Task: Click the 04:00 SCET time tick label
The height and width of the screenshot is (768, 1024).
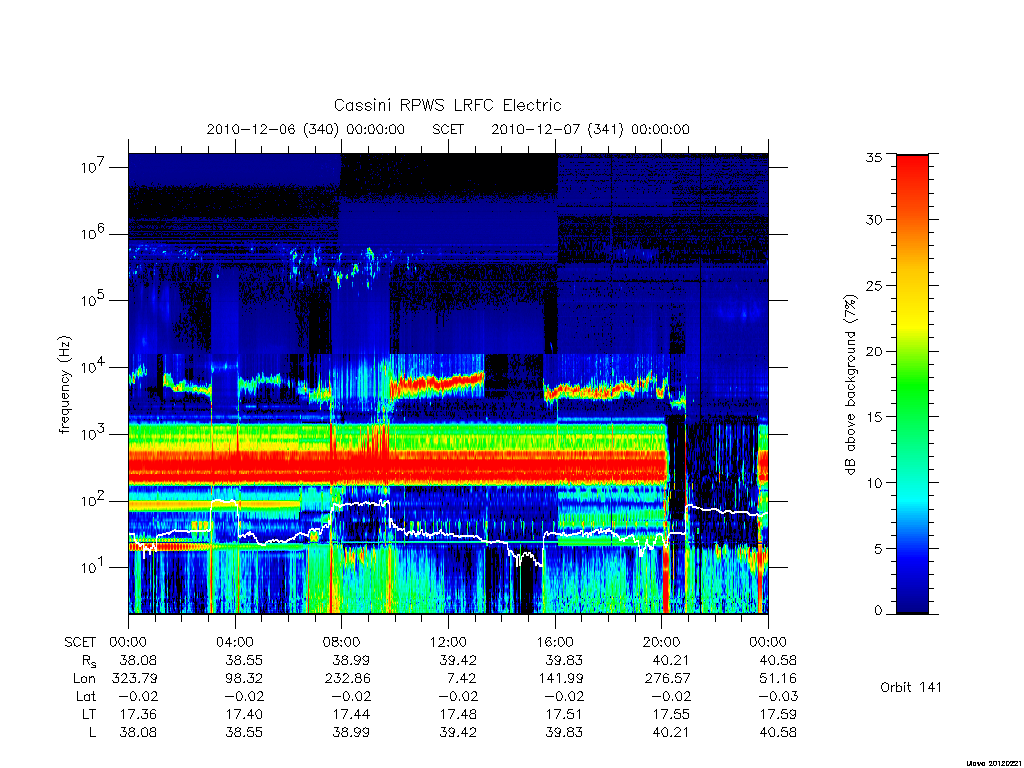Action: point(234,642)
